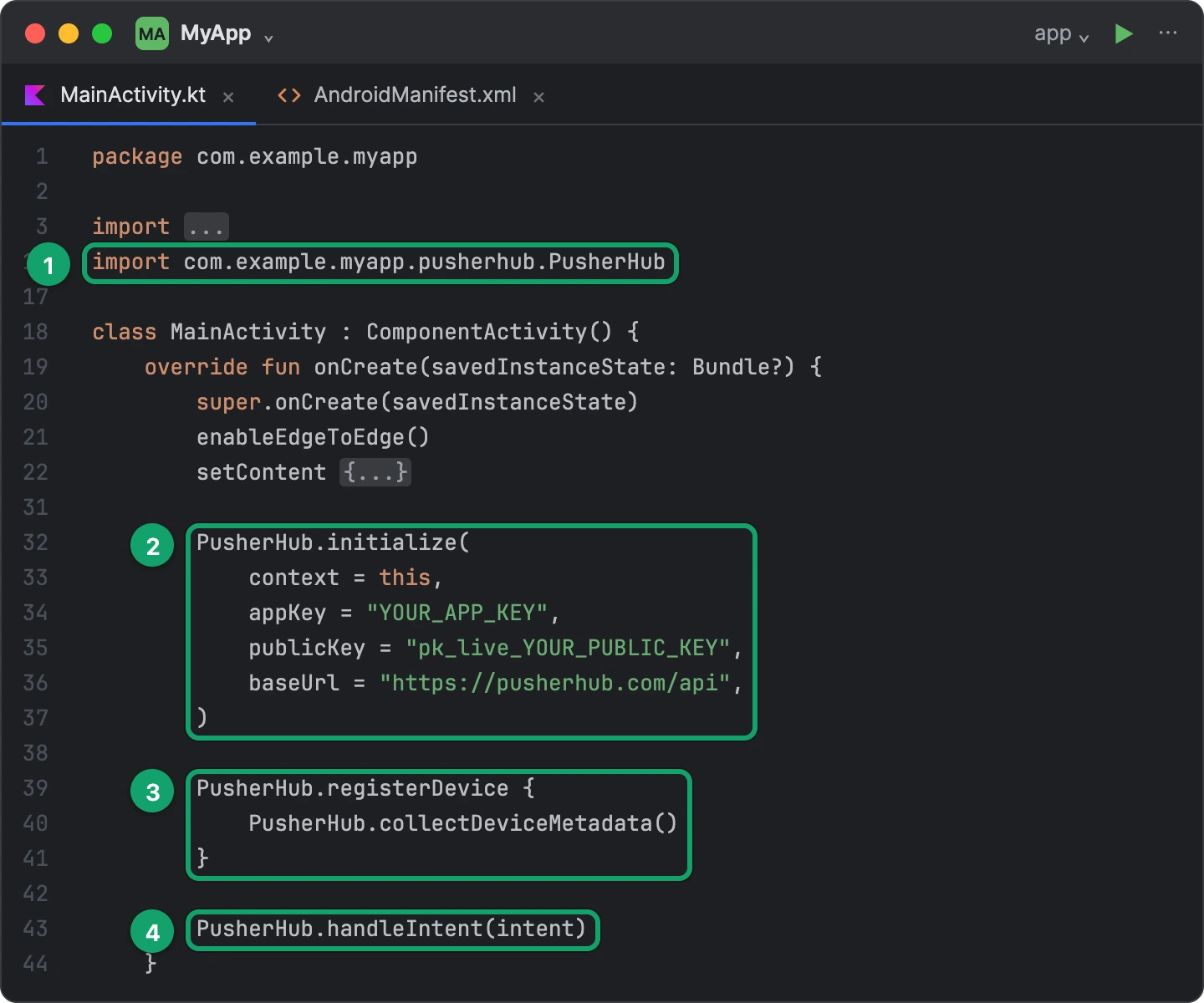Click the green MA project badge icon
Screen dimensions: 1204x1003
(x=152, y=33)
